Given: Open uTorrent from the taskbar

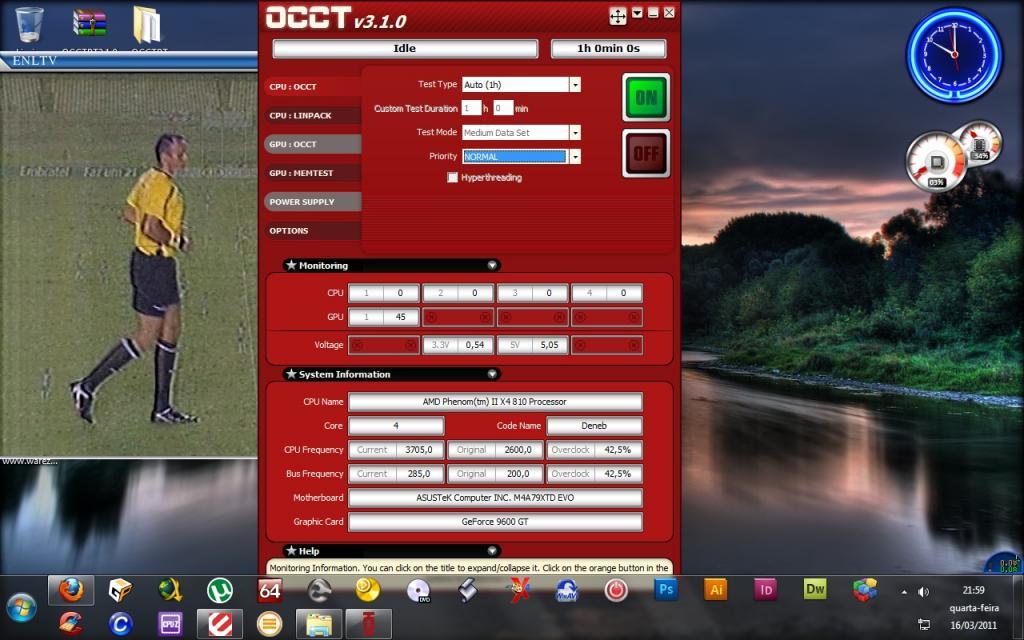Looking at the screenshot, I should coord(220,590).
